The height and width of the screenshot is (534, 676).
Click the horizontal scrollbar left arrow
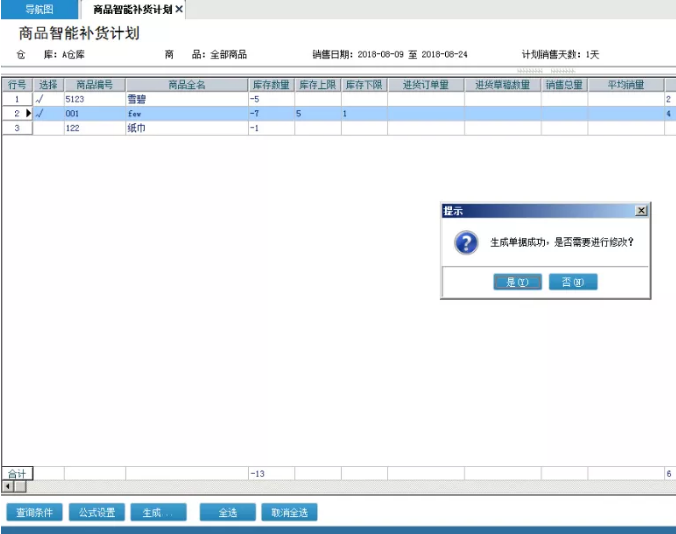tap(8, 487)
